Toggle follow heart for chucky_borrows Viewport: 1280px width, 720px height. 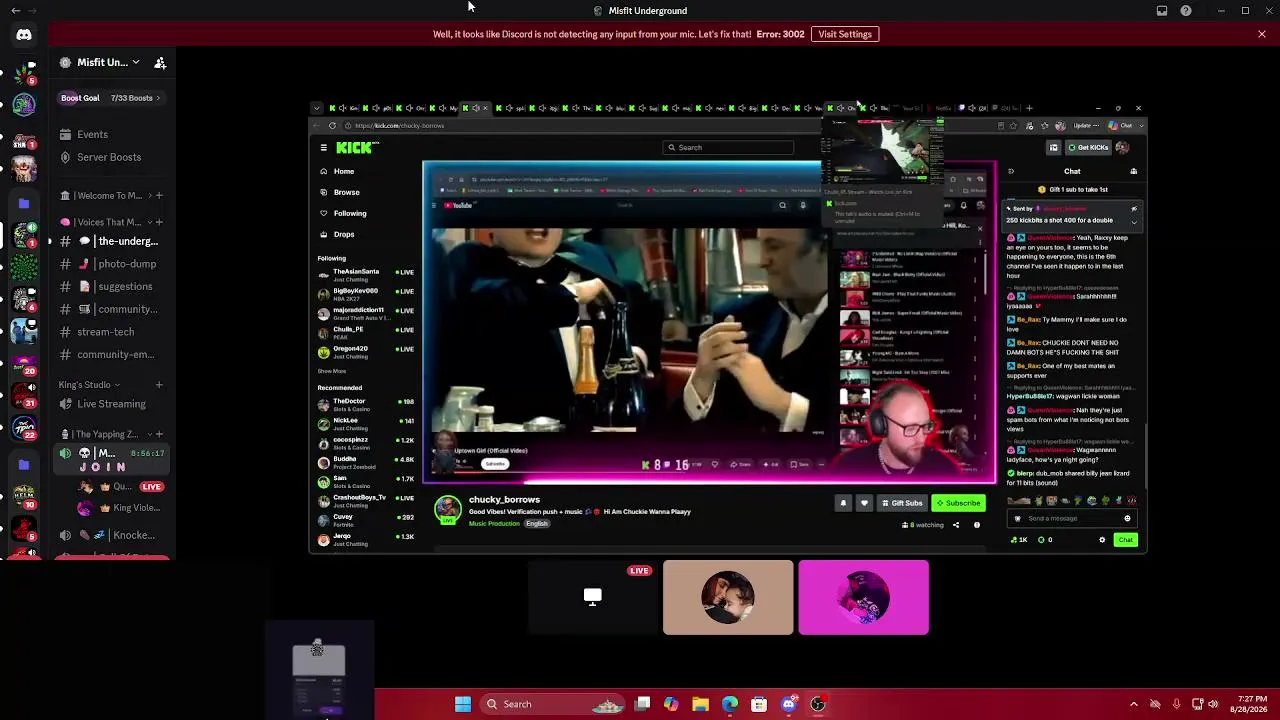click(864, 503)
